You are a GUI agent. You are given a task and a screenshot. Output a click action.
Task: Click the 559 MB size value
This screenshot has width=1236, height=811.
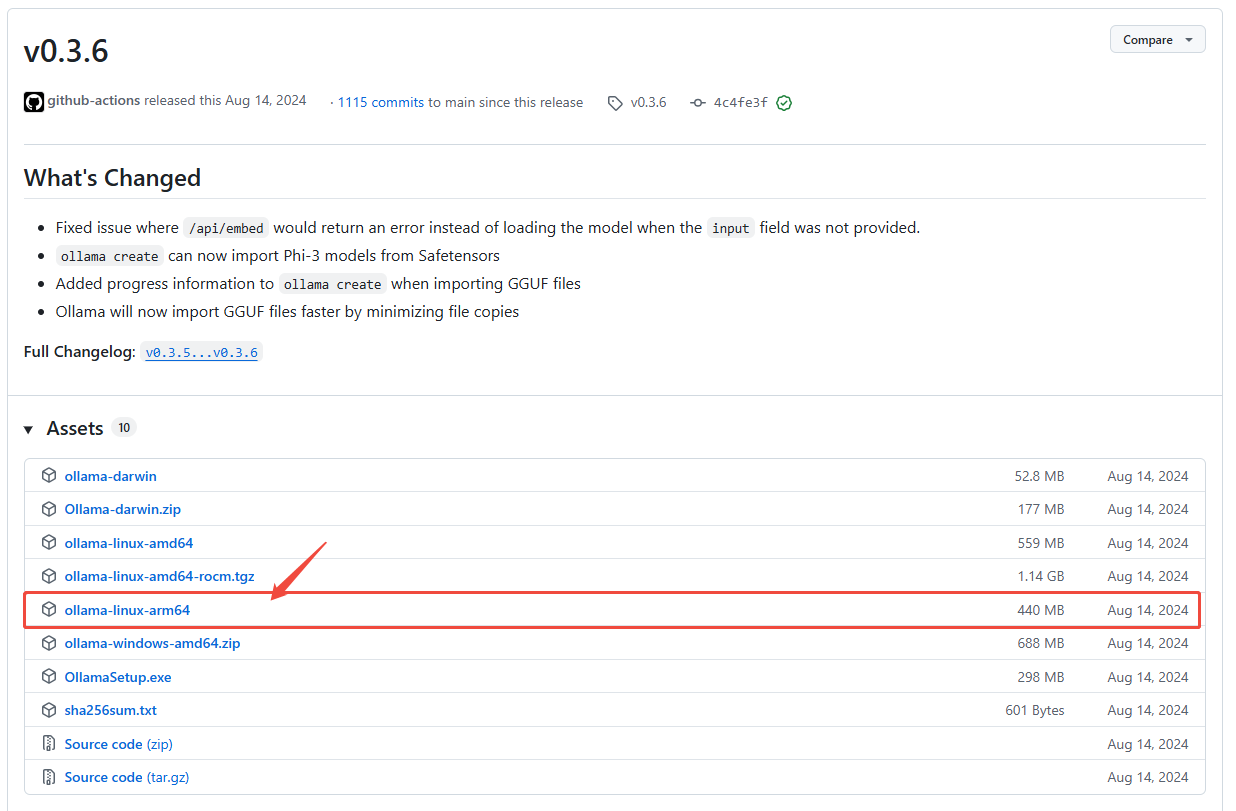click(x=1041, y=543)
